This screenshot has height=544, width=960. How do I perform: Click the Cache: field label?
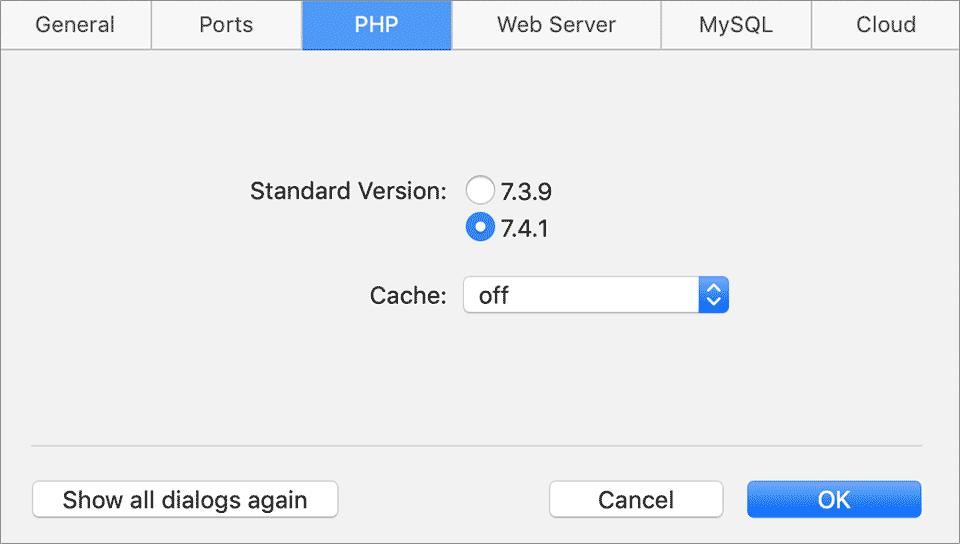408,296
